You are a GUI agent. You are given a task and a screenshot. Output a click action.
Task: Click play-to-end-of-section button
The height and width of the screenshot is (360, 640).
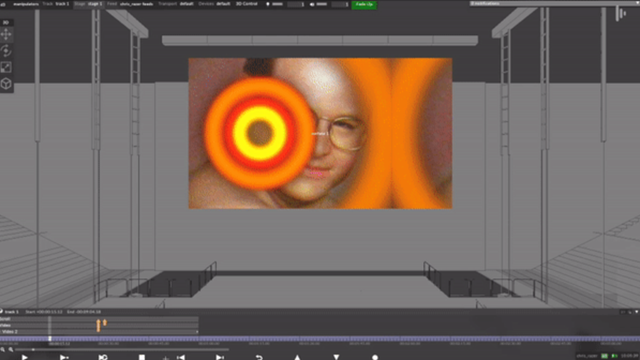(64, 358)
